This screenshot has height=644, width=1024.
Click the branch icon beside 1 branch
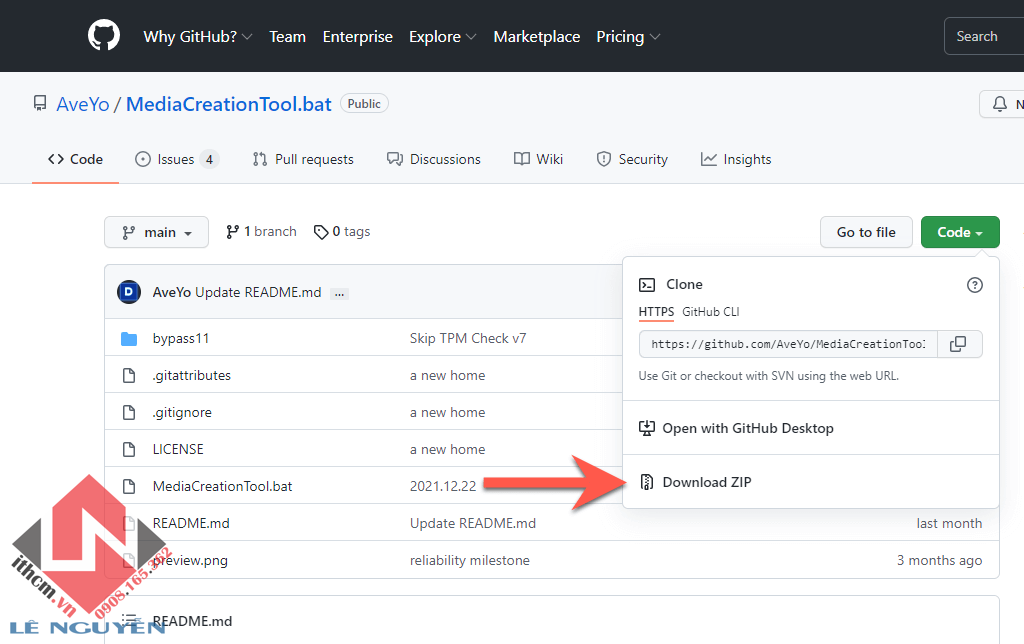[232, 232]
